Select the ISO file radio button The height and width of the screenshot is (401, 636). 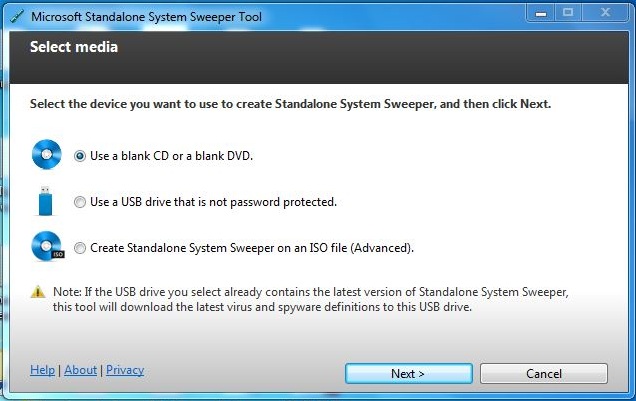(80, 248)
